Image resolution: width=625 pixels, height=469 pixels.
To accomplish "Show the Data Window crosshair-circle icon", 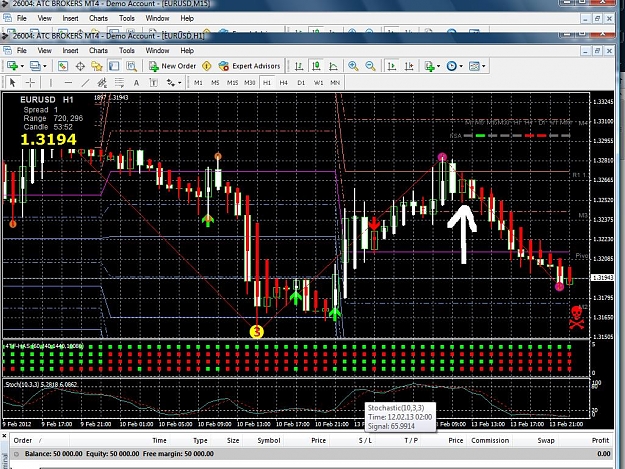I will [x=80, y=66].
